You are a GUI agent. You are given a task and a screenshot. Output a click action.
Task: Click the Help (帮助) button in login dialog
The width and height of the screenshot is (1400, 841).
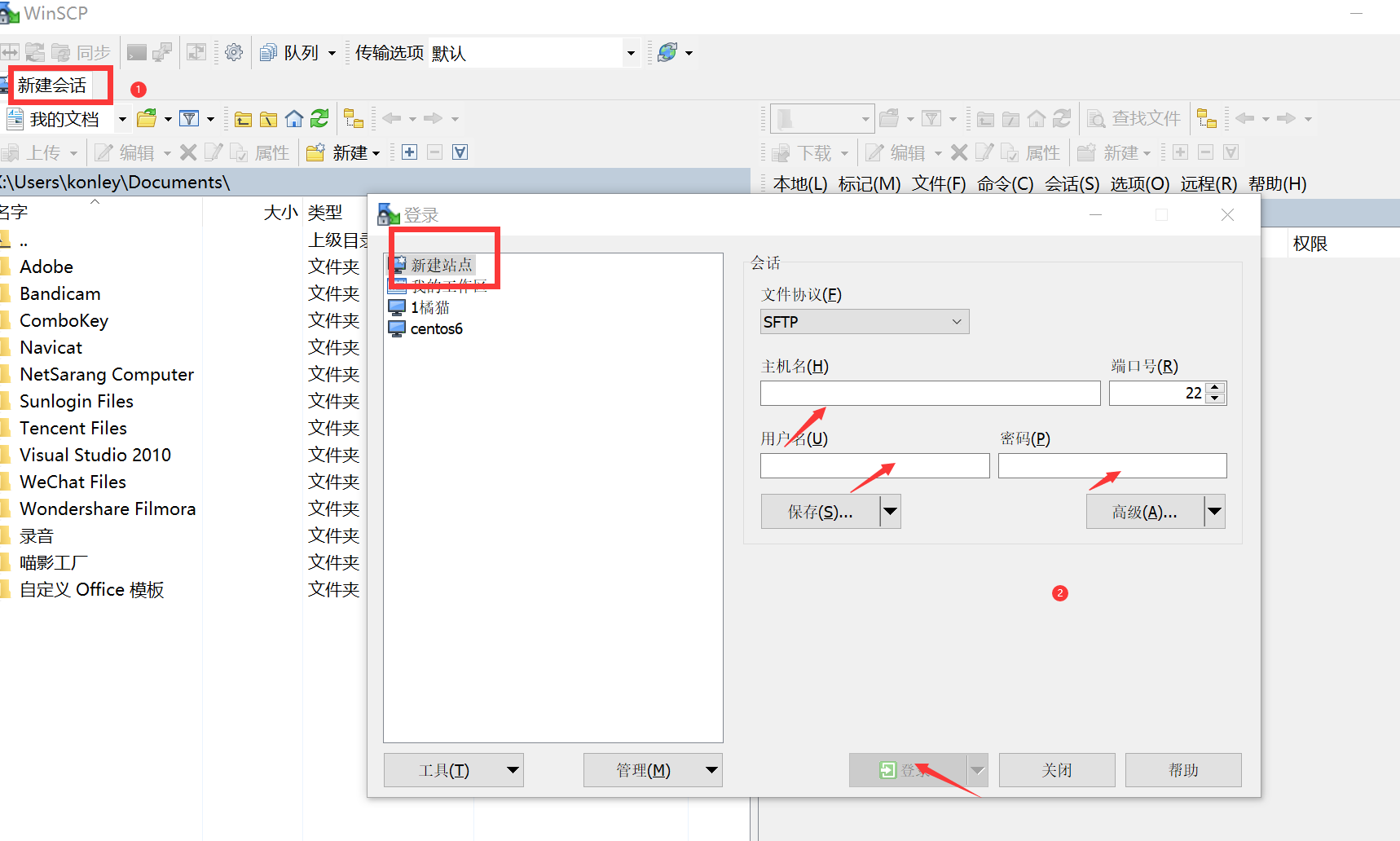pos(1183,770)
